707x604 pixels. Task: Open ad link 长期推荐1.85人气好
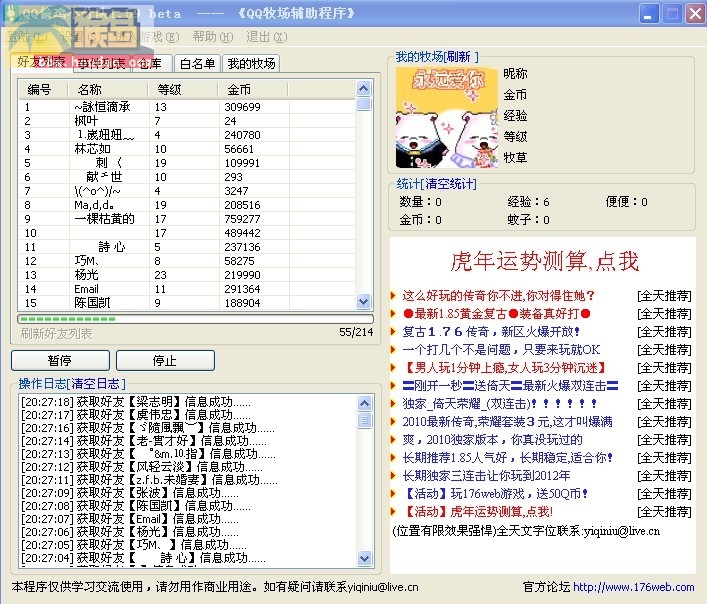coord(508,458)
